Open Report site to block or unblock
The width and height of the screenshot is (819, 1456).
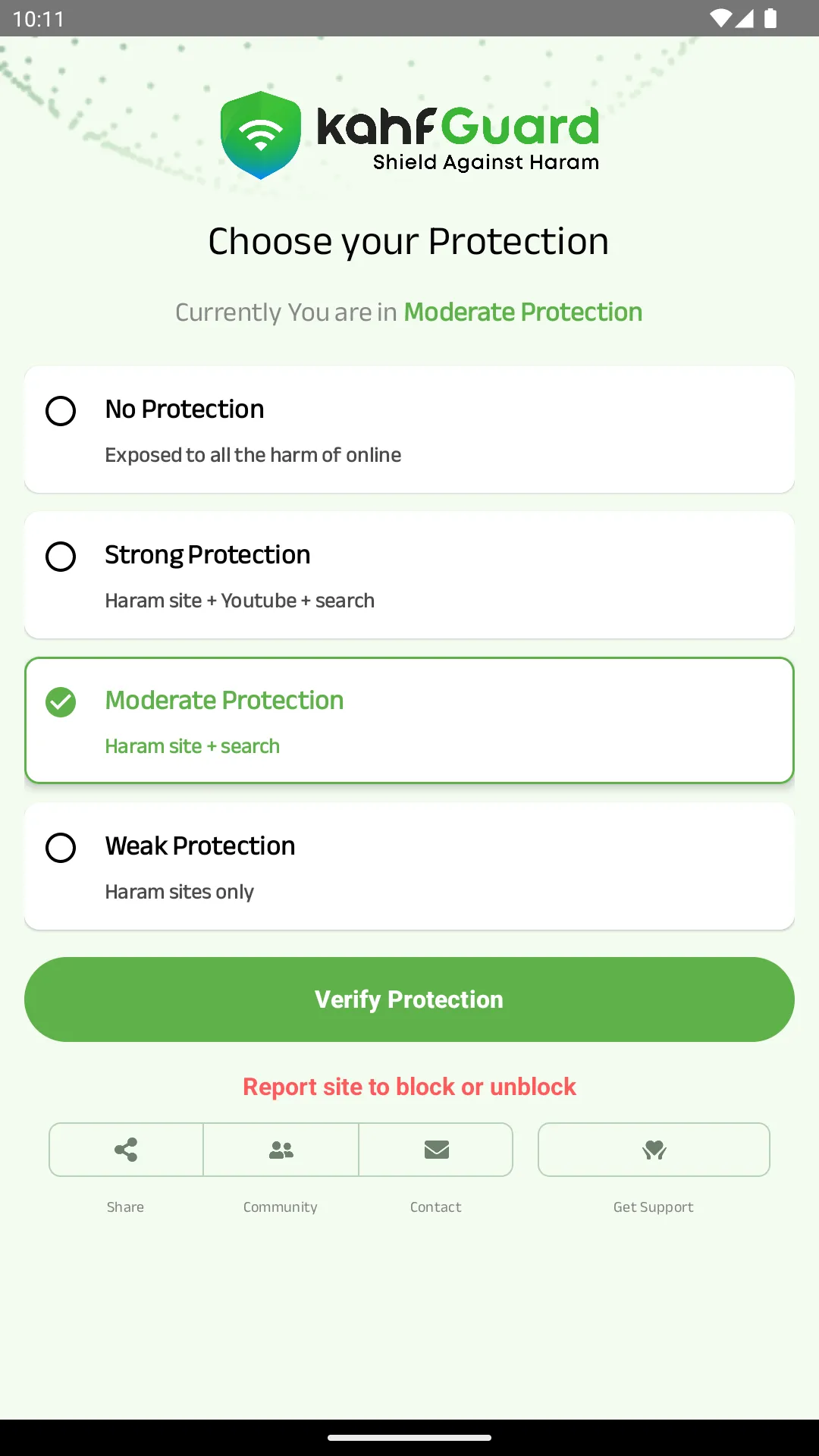click(409, 1086)
